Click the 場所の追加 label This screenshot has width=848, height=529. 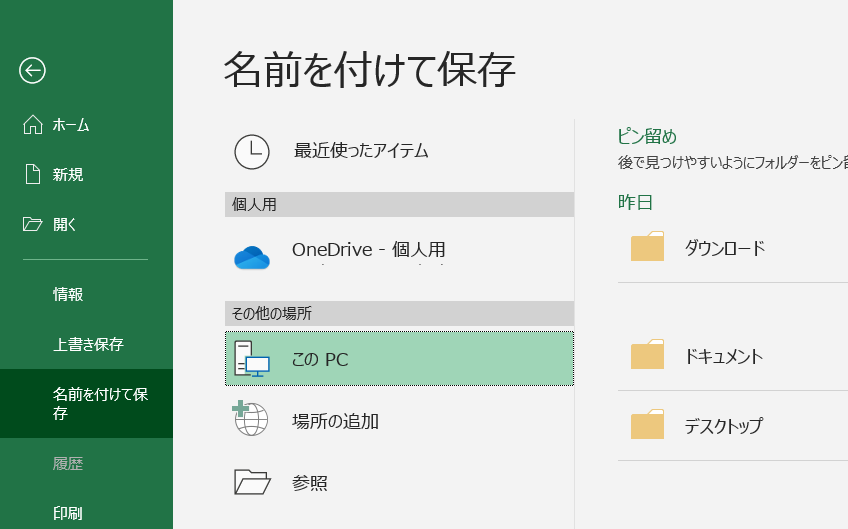point(335,421)
